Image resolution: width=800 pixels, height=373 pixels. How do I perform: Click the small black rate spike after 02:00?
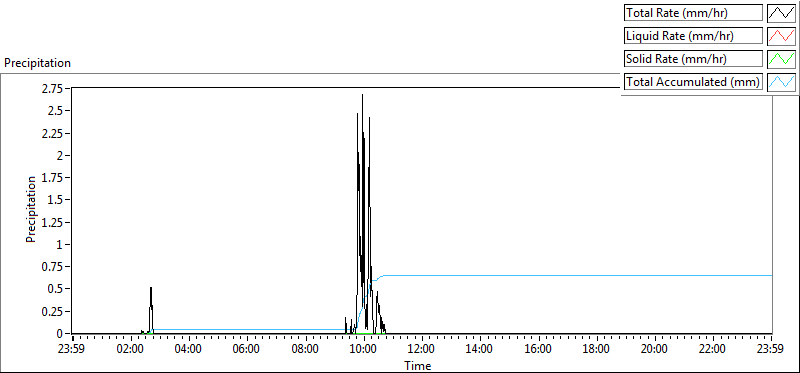pyautogui.click(x=151, y=309)
